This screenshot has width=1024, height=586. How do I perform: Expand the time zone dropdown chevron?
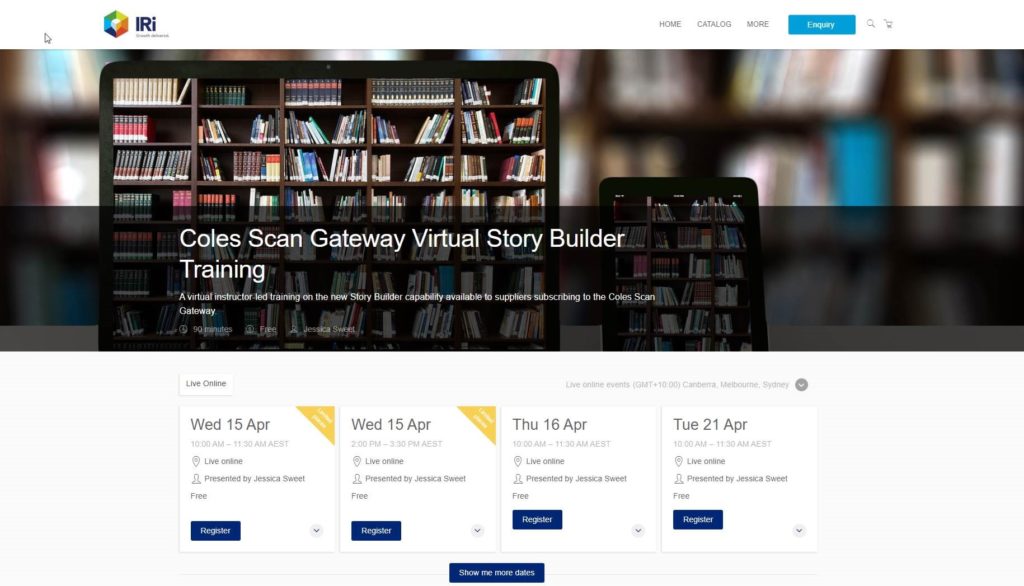tap(801, 385)
